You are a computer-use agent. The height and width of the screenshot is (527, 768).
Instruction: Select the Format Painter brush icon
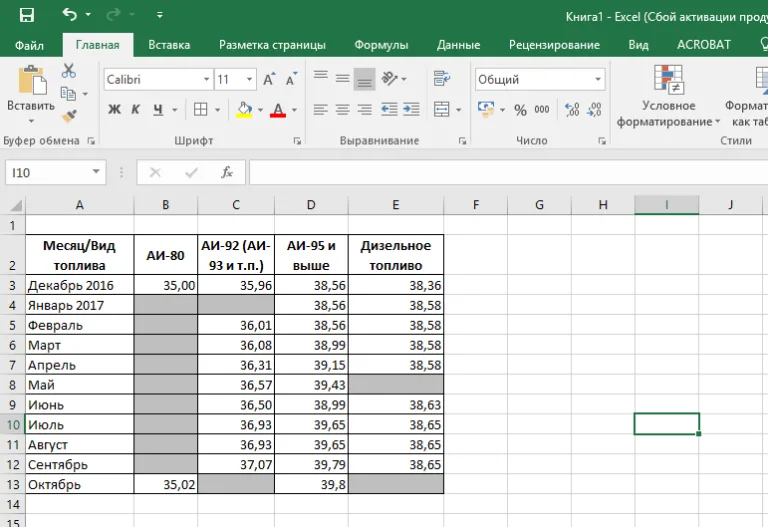click(69, 116)
